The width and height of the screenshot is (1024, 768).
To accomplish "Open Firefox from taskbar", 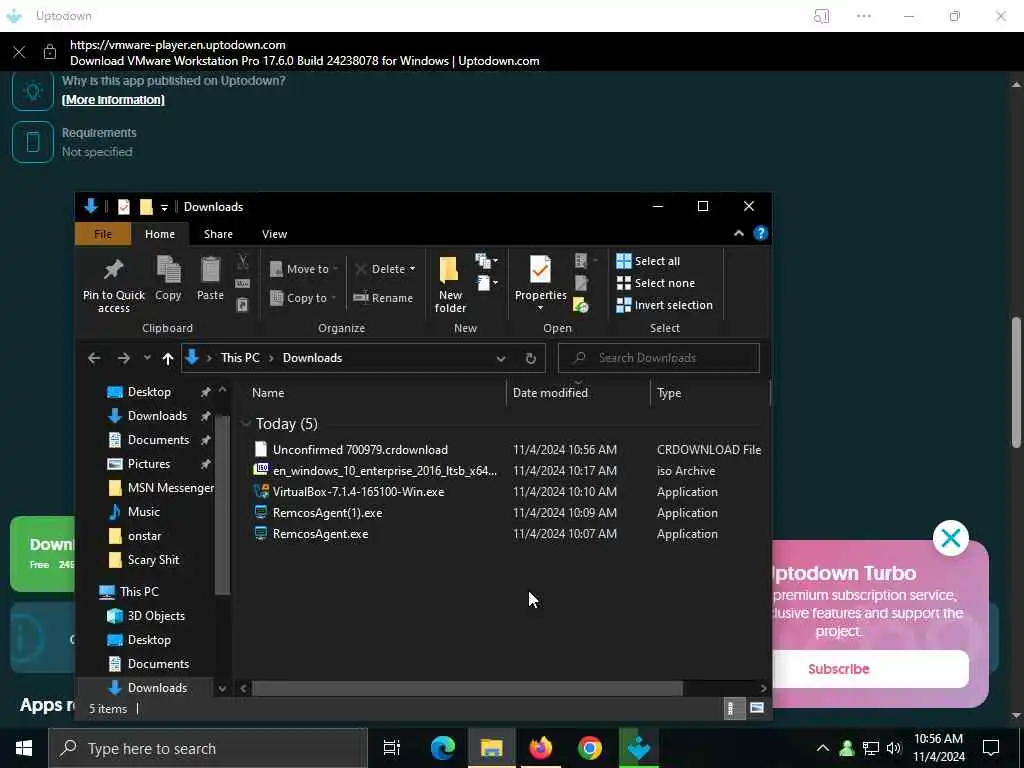I will [x=541, y=748].
